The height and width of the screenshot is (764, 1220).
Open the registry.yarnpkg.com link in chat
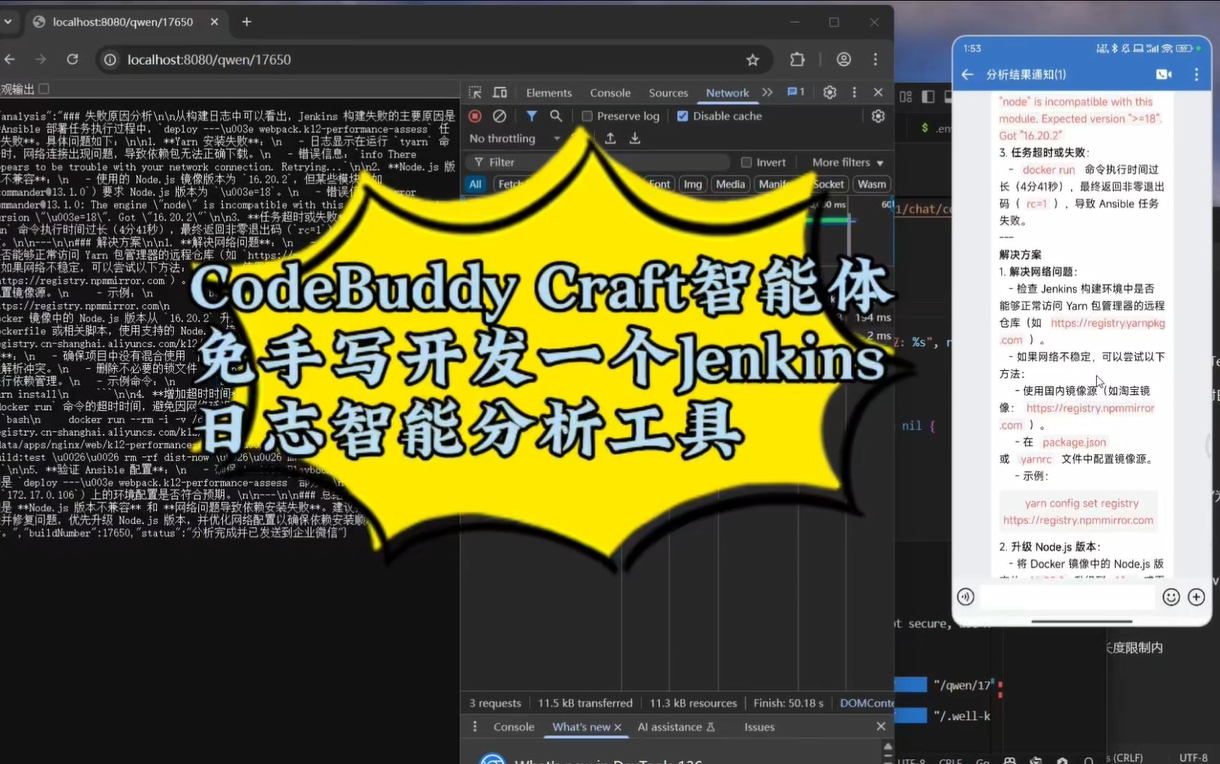point(1083,331)
